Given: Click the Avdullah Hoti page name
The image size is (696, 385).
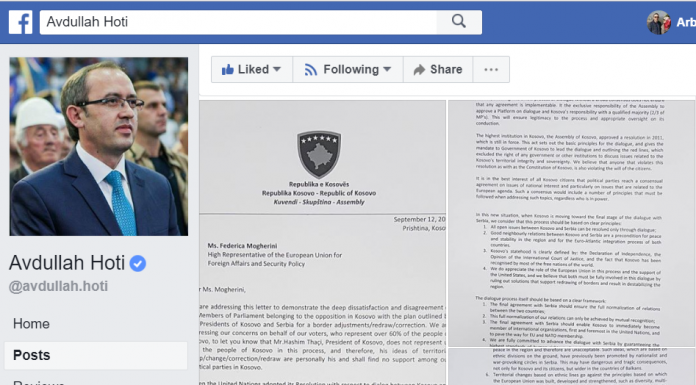Looking at the screenshot, I should 67,263.
